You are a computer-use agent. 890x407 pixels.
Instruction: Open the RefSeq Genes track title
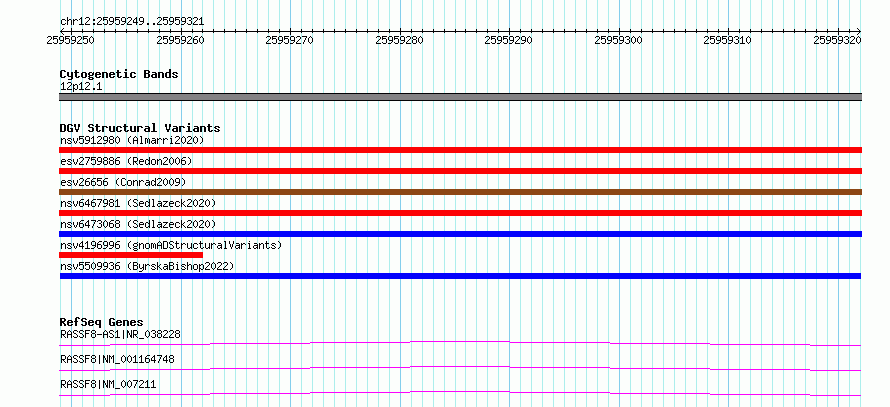click(x=101, y=322)
